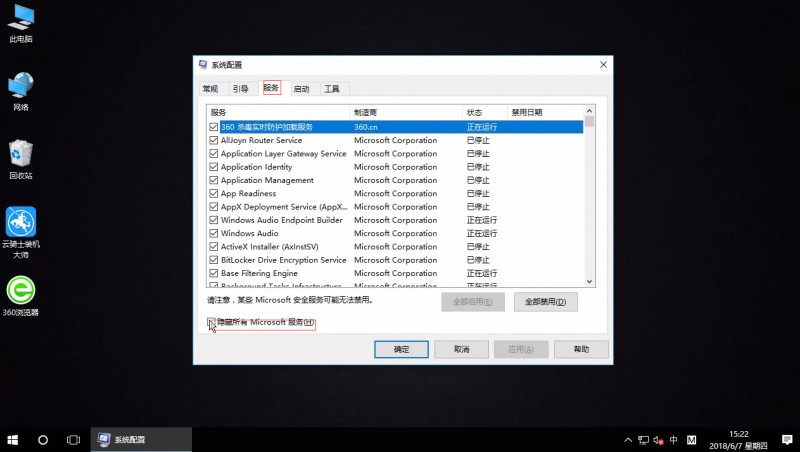The image size is (800, 452).
Task: Uncheck Application Layer Gateway Service checkbox
Action: click(214, 154)
